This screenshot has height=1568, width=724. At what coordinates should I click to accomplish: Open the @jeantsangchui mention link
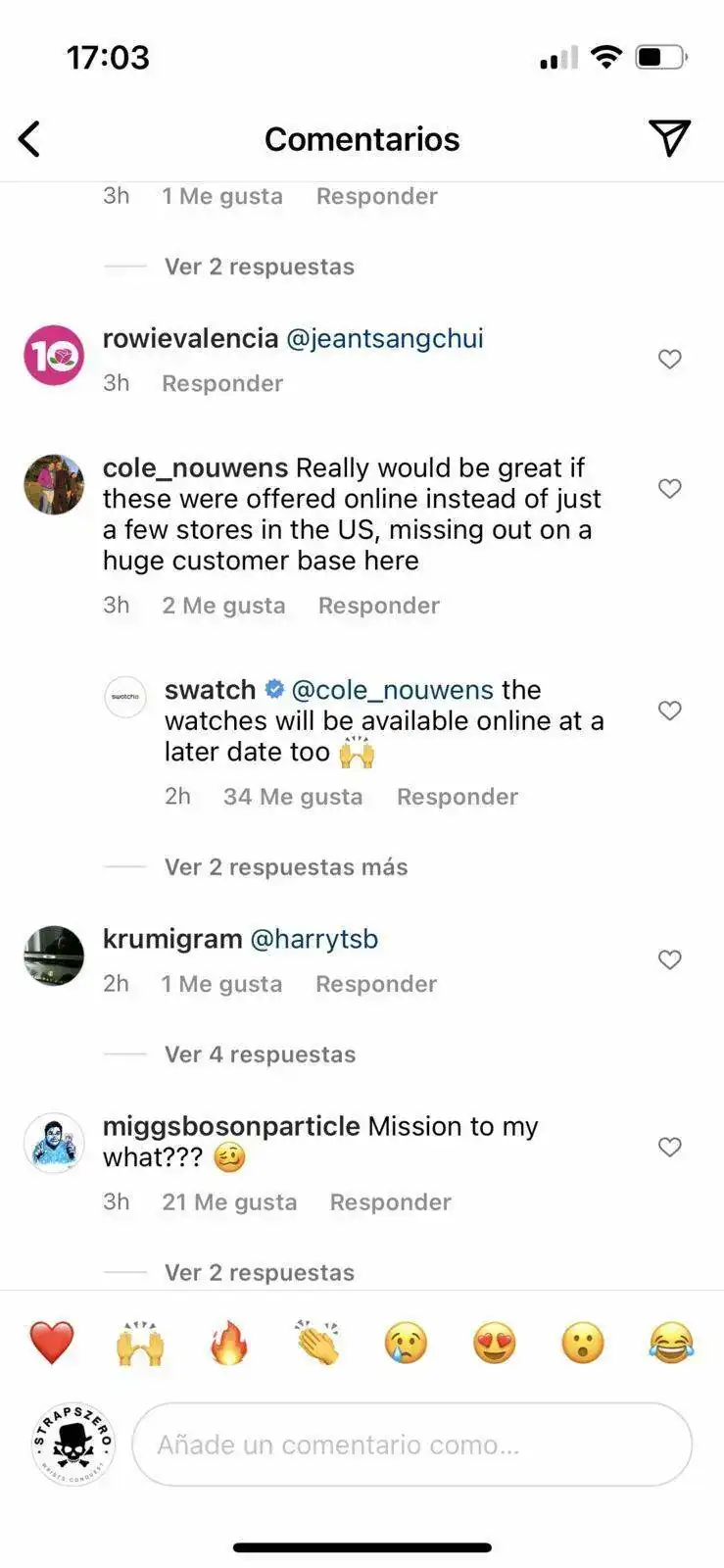coord(384,339)
